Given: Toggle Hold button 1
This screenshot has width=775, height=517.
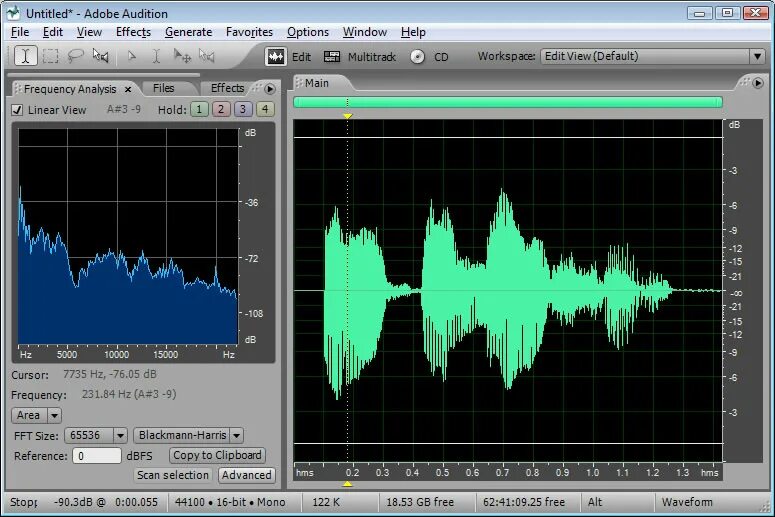Looking at the screenshot, I should pos(199,109).
